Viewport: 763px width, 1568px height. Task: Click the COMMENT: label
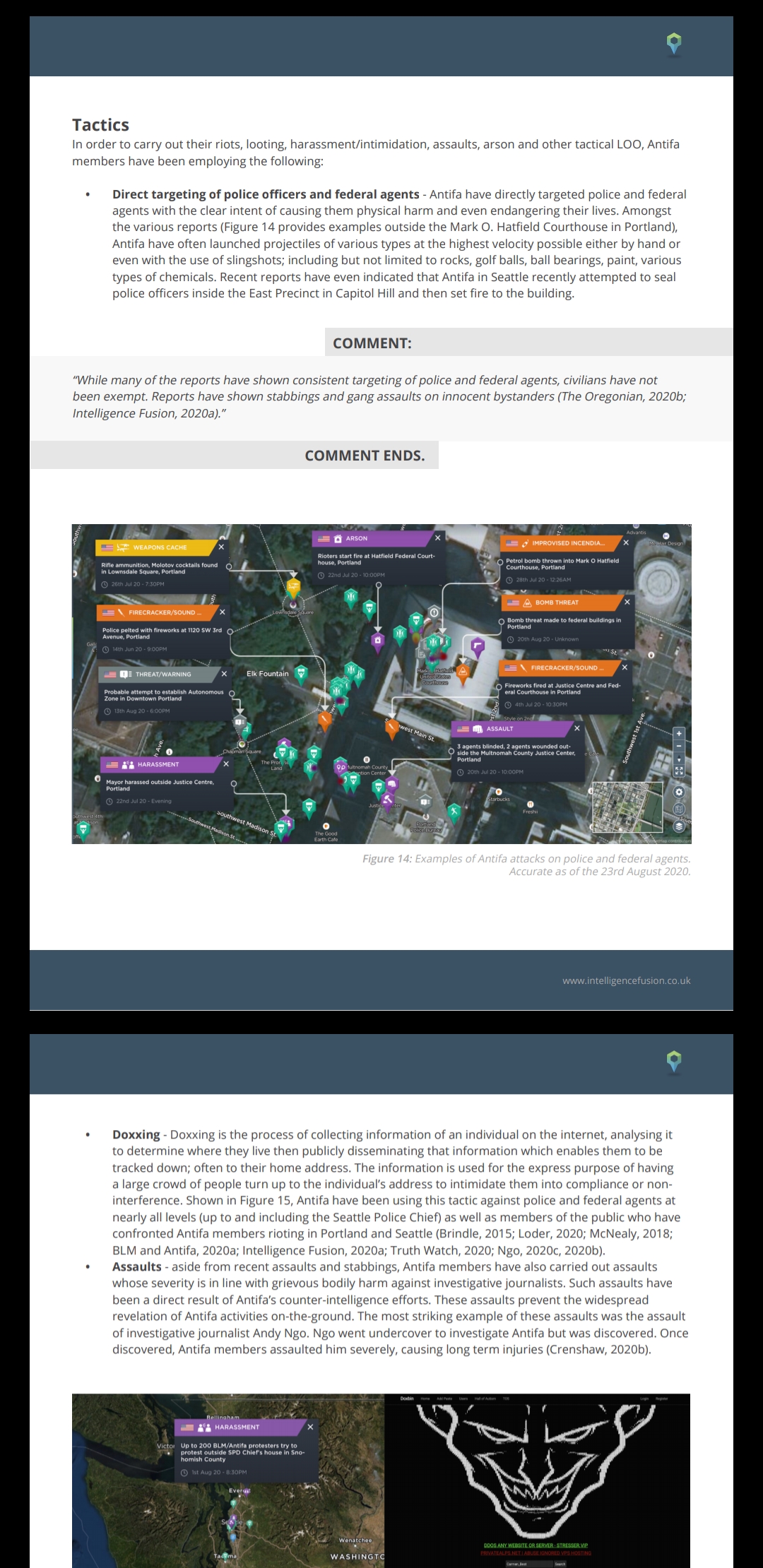pyautogui.click(x=372, y=343)
